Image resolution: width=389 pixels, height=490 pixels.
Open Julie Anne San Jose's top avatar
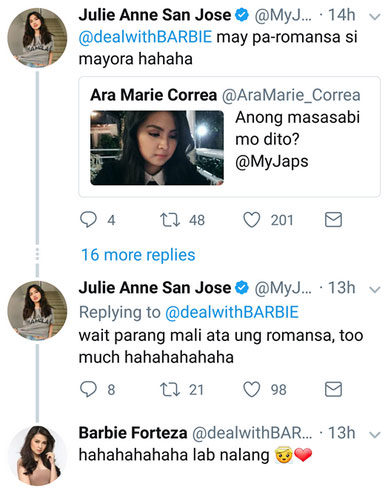[x=37, y=38]
